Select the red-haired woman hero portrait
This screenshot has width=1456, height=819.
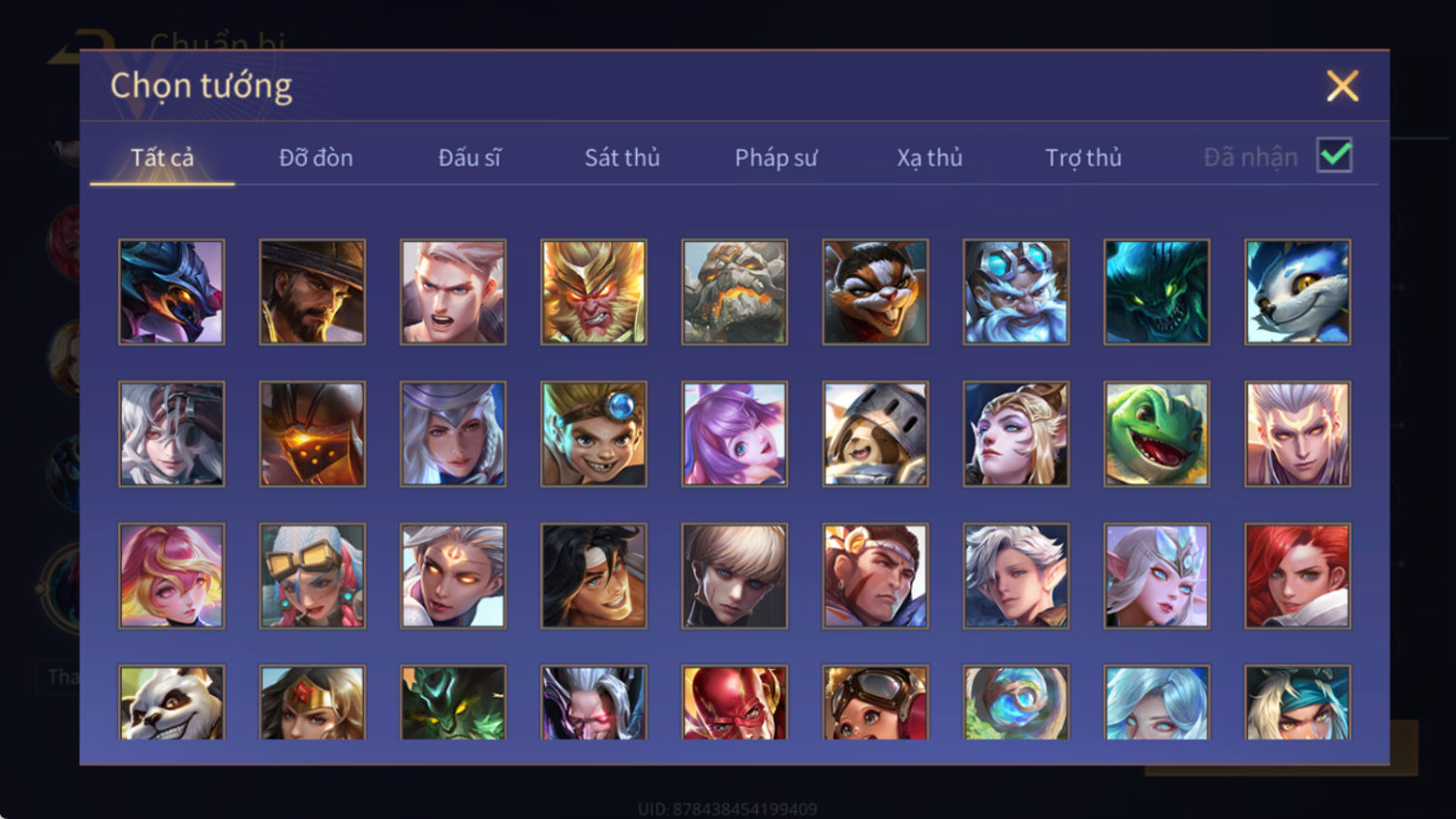point(1297,576)
